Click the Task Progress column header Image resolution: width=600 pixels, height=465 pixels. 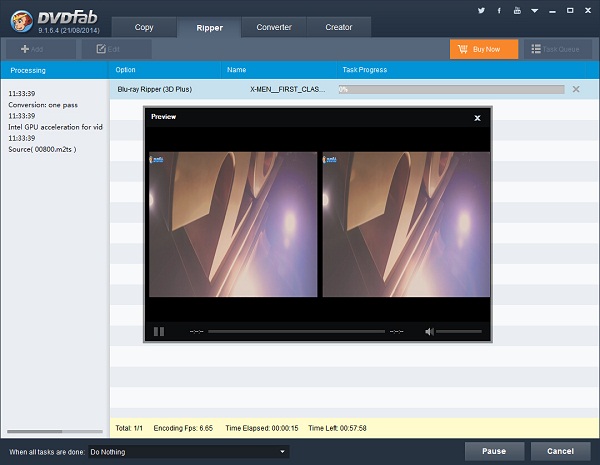[x=461, y=70]
